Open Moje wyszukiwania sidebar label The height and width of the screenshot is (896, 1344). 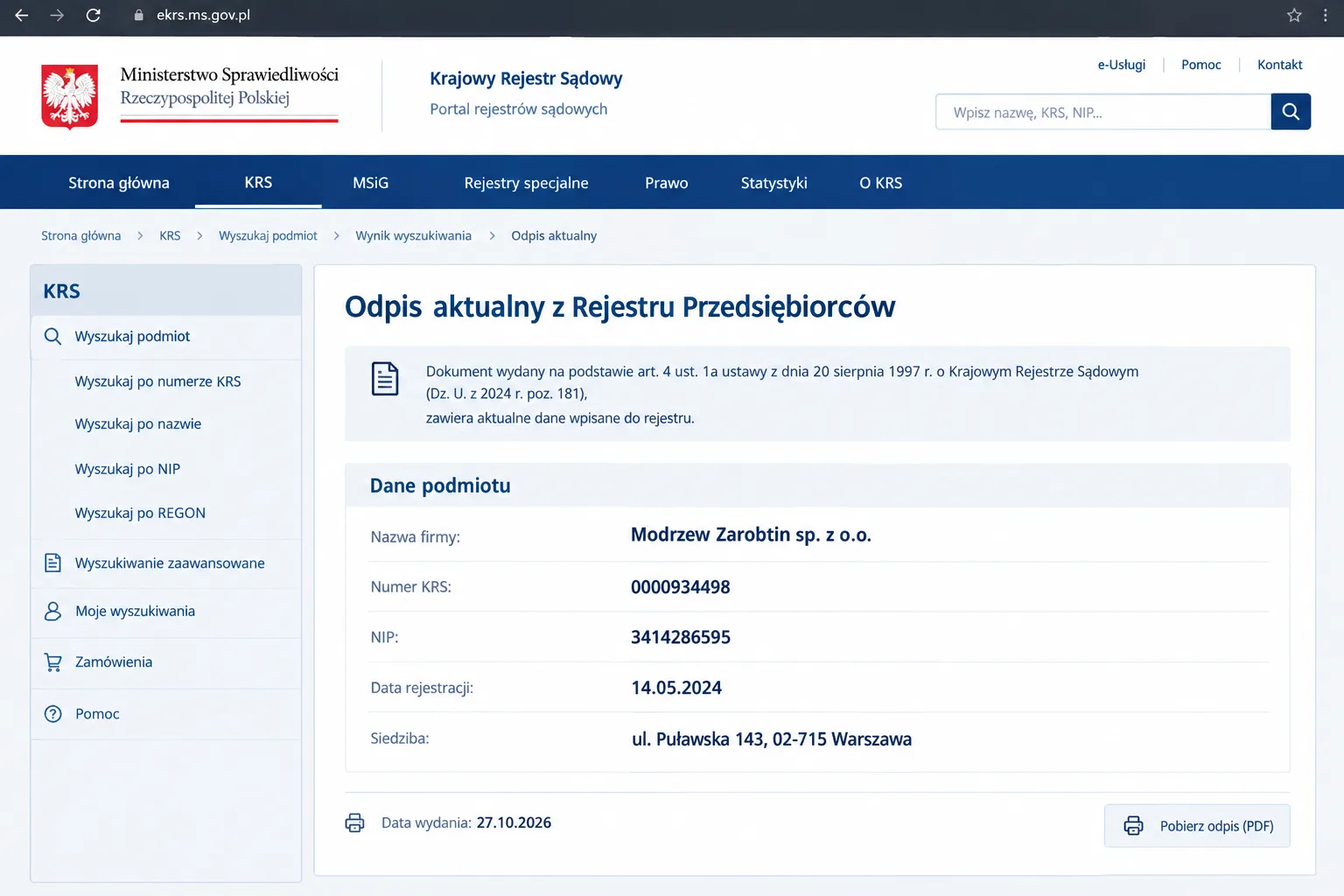(x=135, y=611)
